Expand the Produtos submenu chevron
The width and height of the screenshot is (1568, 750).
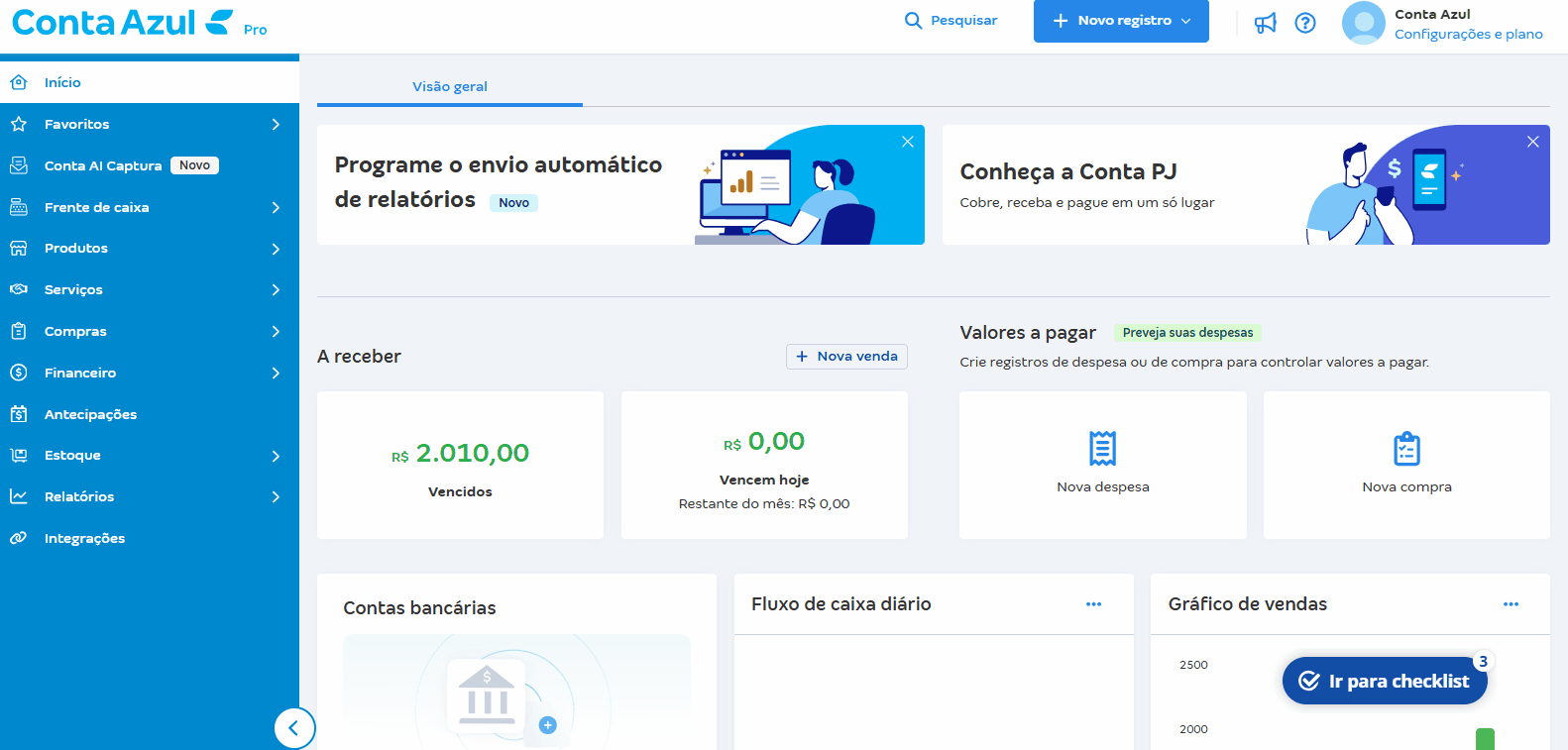276,249
